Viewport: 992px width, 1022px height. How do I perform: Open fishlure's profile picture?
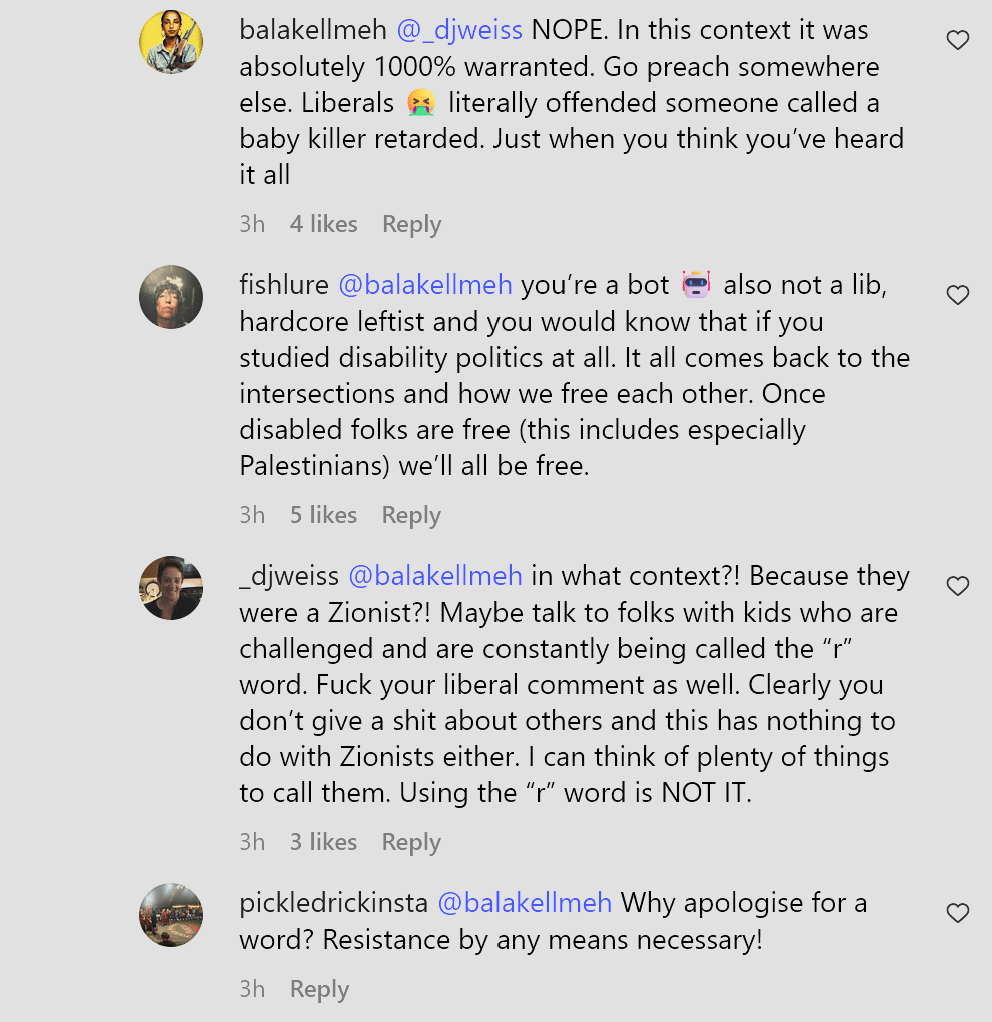click(171, 297)
